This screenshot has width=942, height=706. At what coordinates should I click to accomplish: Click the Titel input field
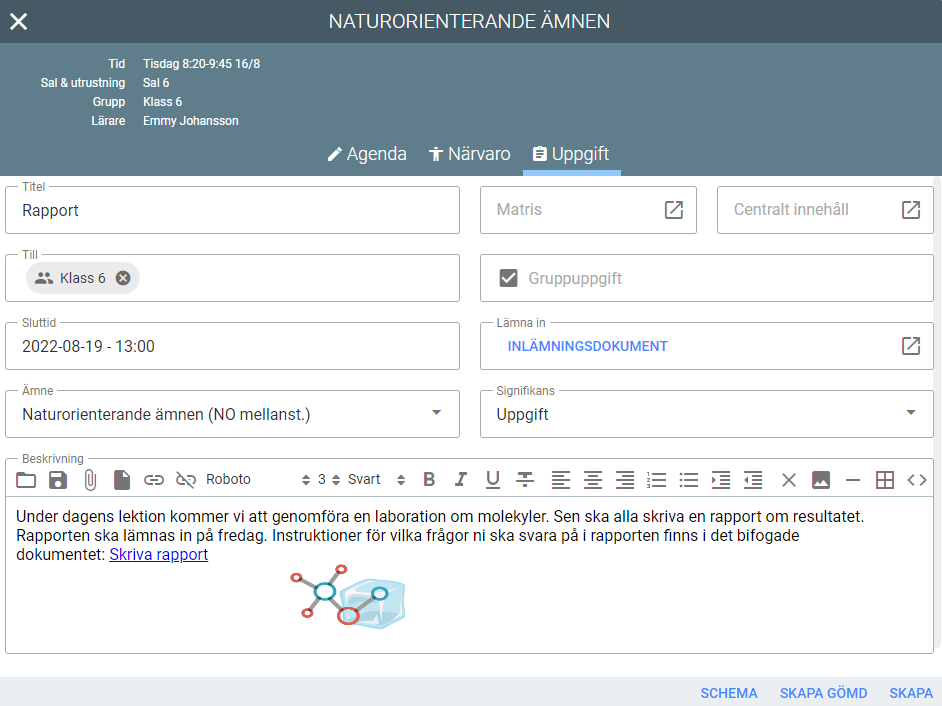point(232,210)
